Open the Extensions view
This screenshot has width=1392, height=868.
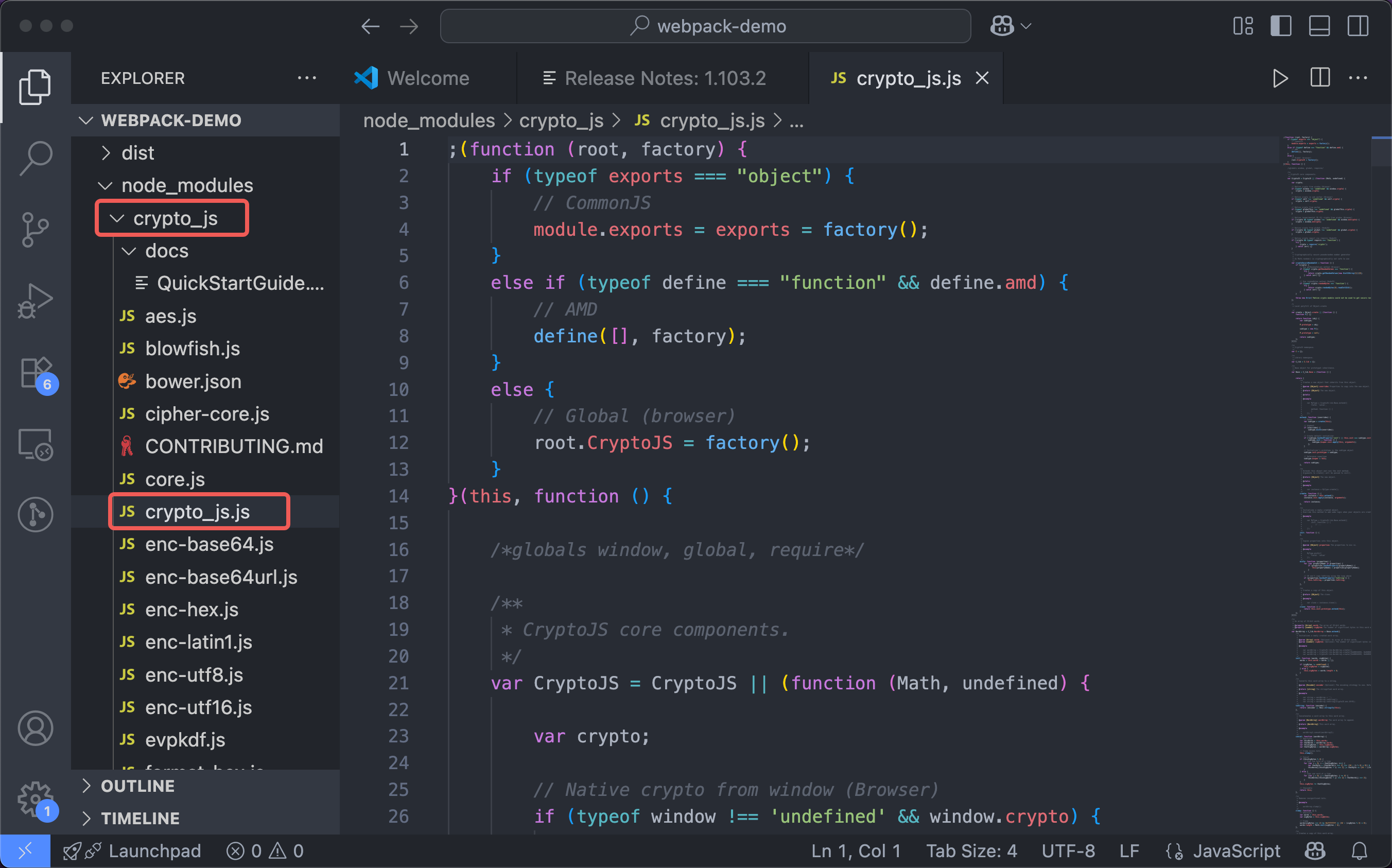(36, 373)
